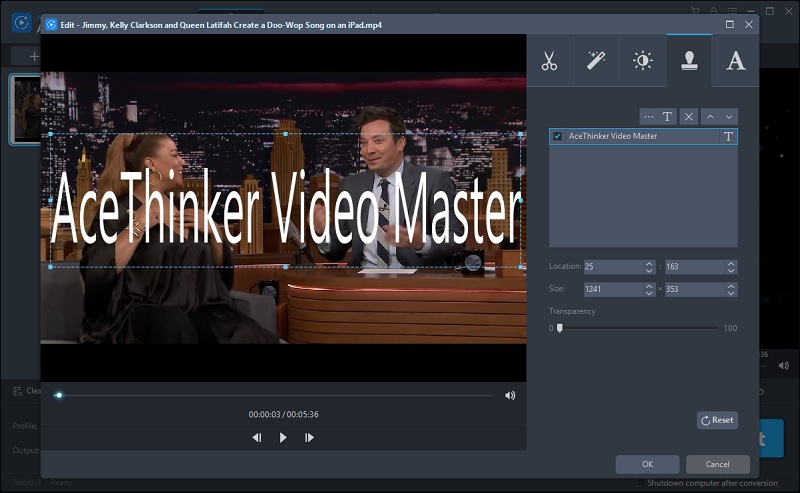Open the Effects magic wand tab

pyautogui.click(x=595, y=61)
